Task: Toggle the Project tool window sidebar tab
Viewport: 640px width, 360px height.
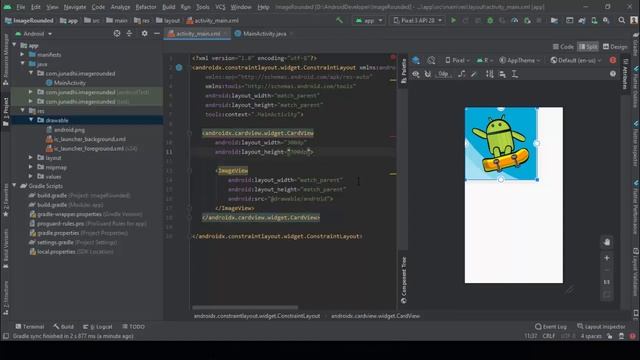Action: (x=6, y=112)
